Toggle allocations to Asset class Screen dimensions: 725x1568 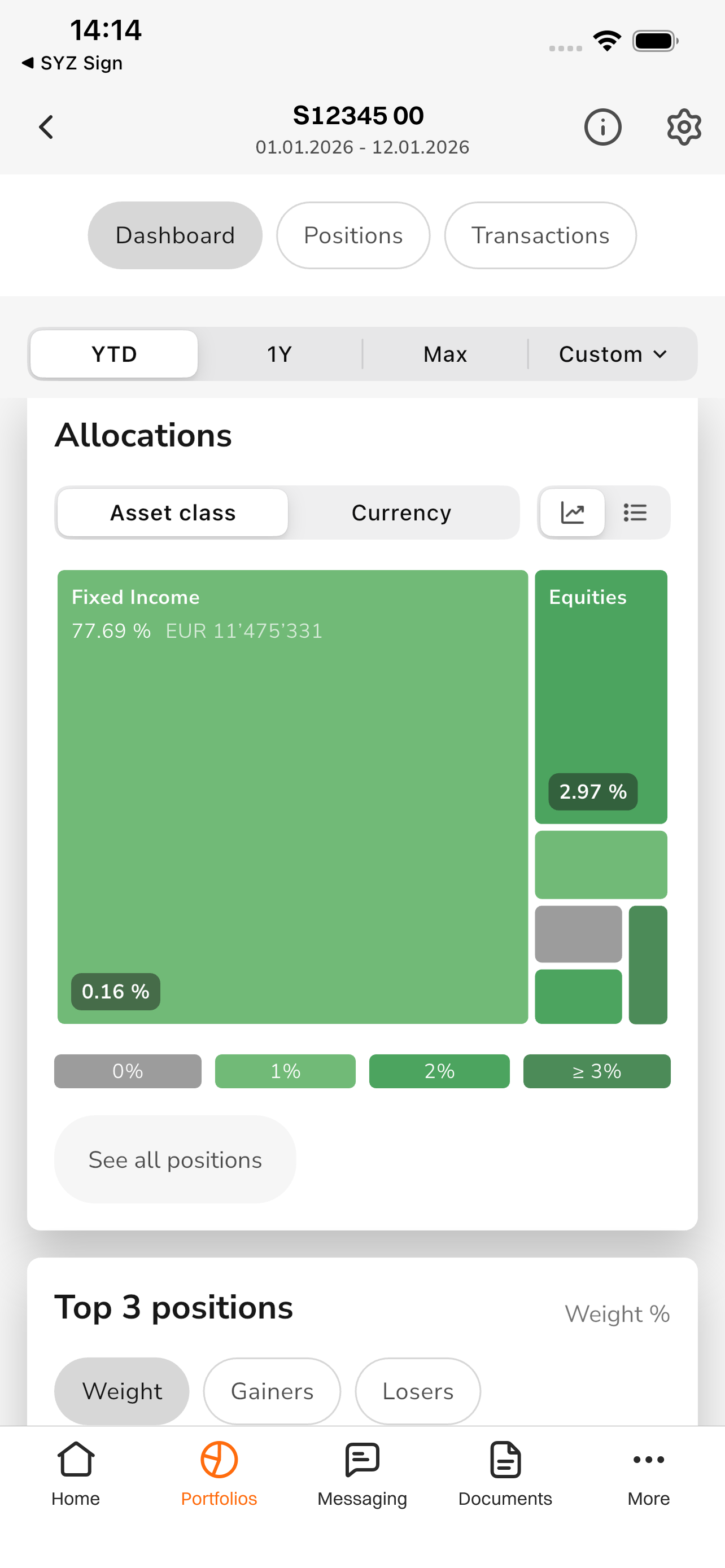click(x=173, y=513)
